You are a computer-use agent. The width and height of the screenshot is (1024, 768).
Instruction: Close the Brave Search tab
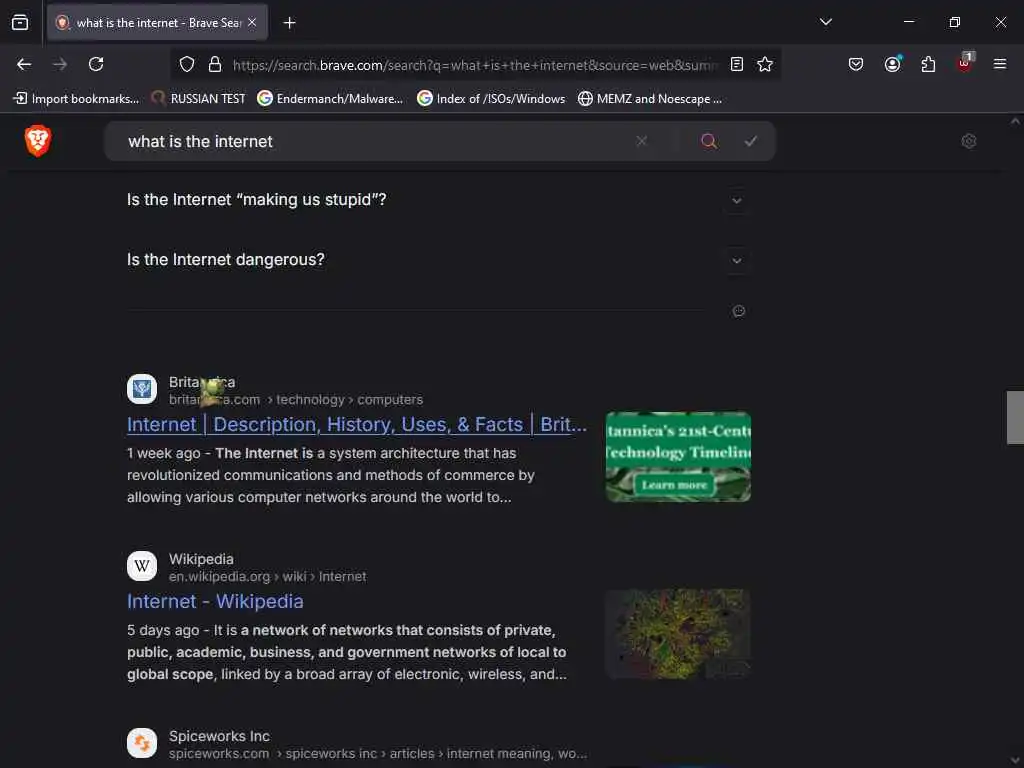(x=252, y=23)
